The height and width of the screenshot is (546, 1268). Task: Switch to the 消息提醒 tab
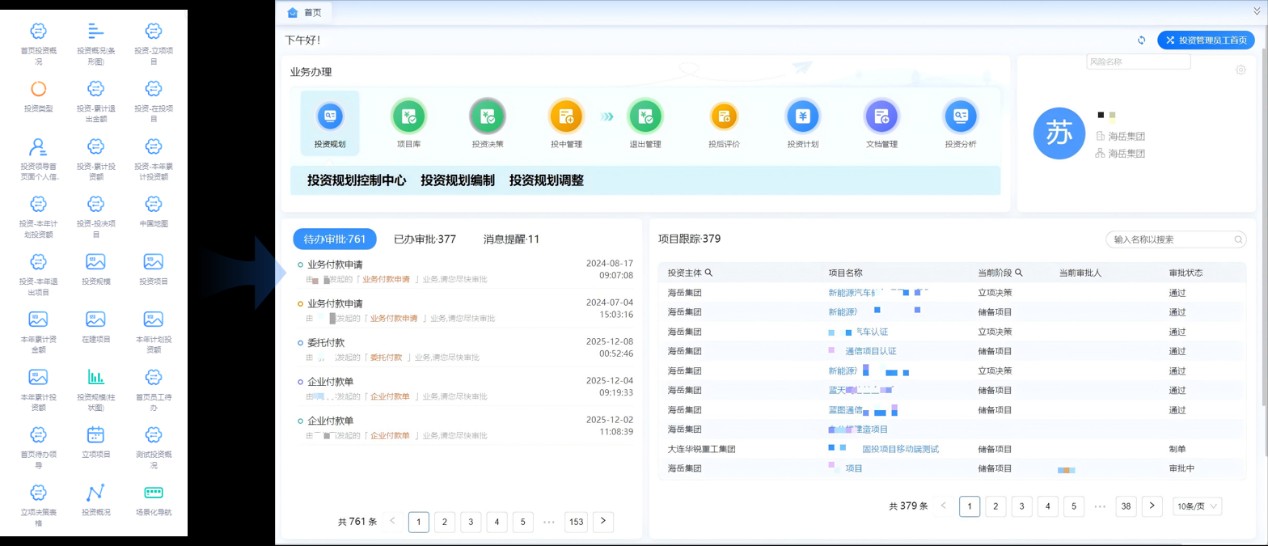(511, 239)
